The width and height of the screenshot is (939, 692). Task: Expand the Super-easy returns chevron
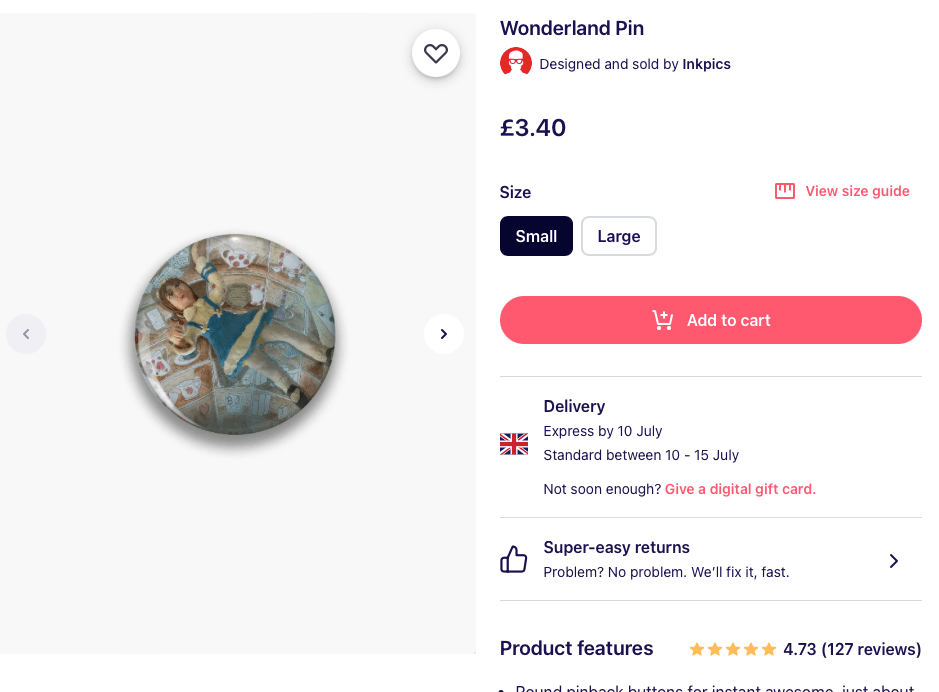point(894,561)
